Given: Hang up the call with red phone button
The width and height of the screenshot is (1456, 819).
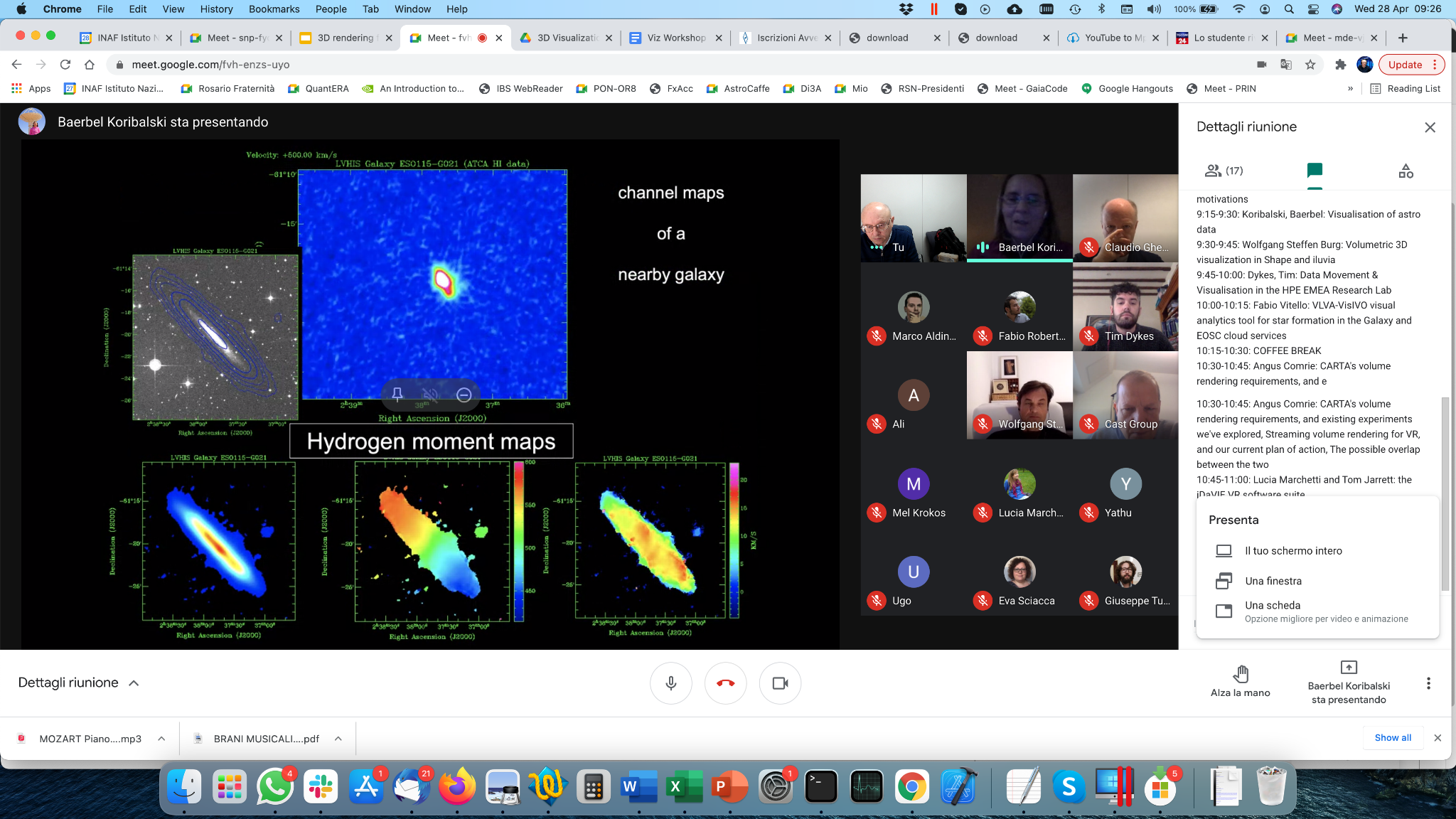Looking at the screenshot, I should tap(725, 683).
